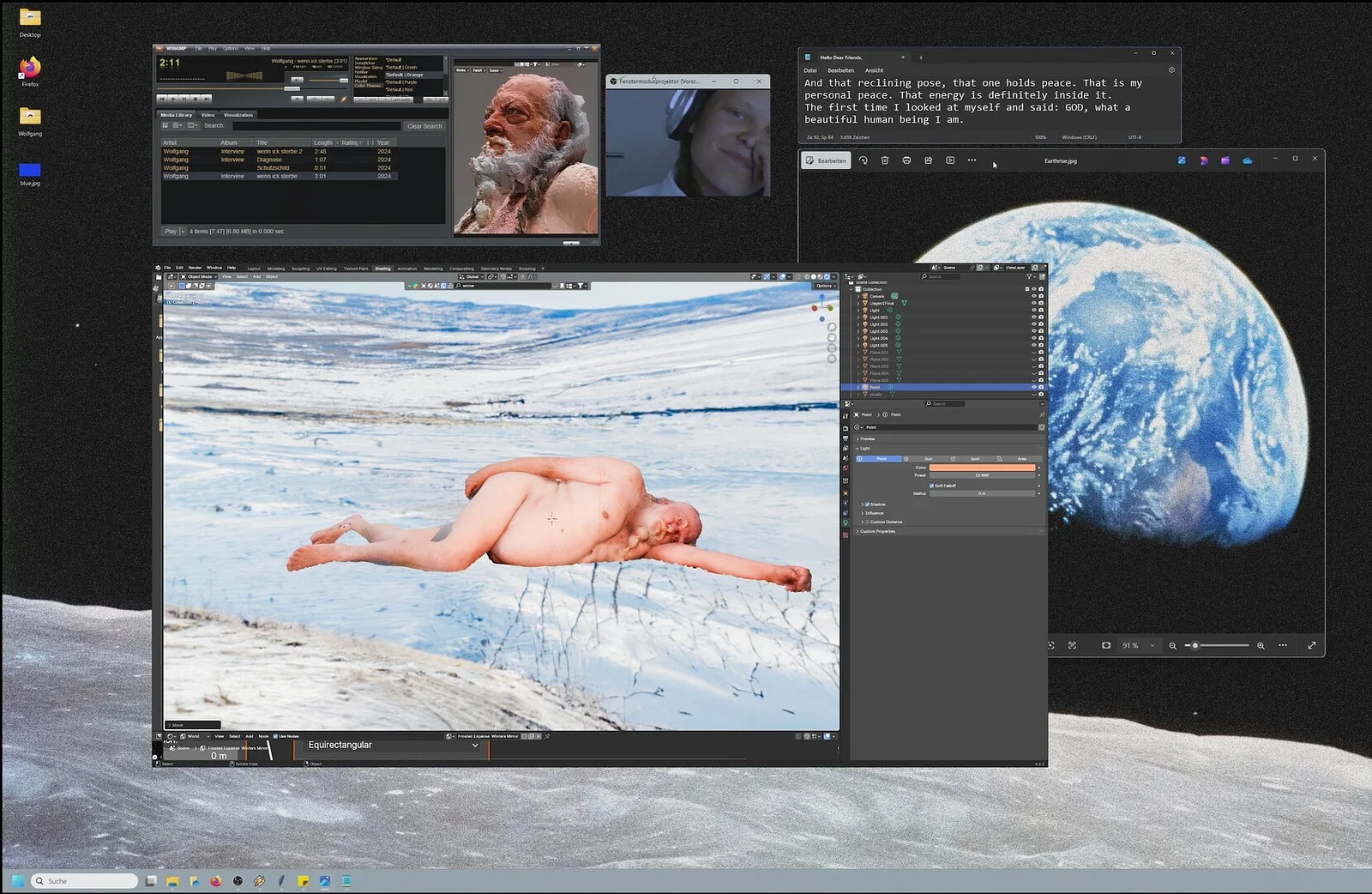Viewport: 1372px width, 894px height.
Task: Click the zoom in magnifier in Photos
Action: pyautogui.click(x=1261, y=645)
